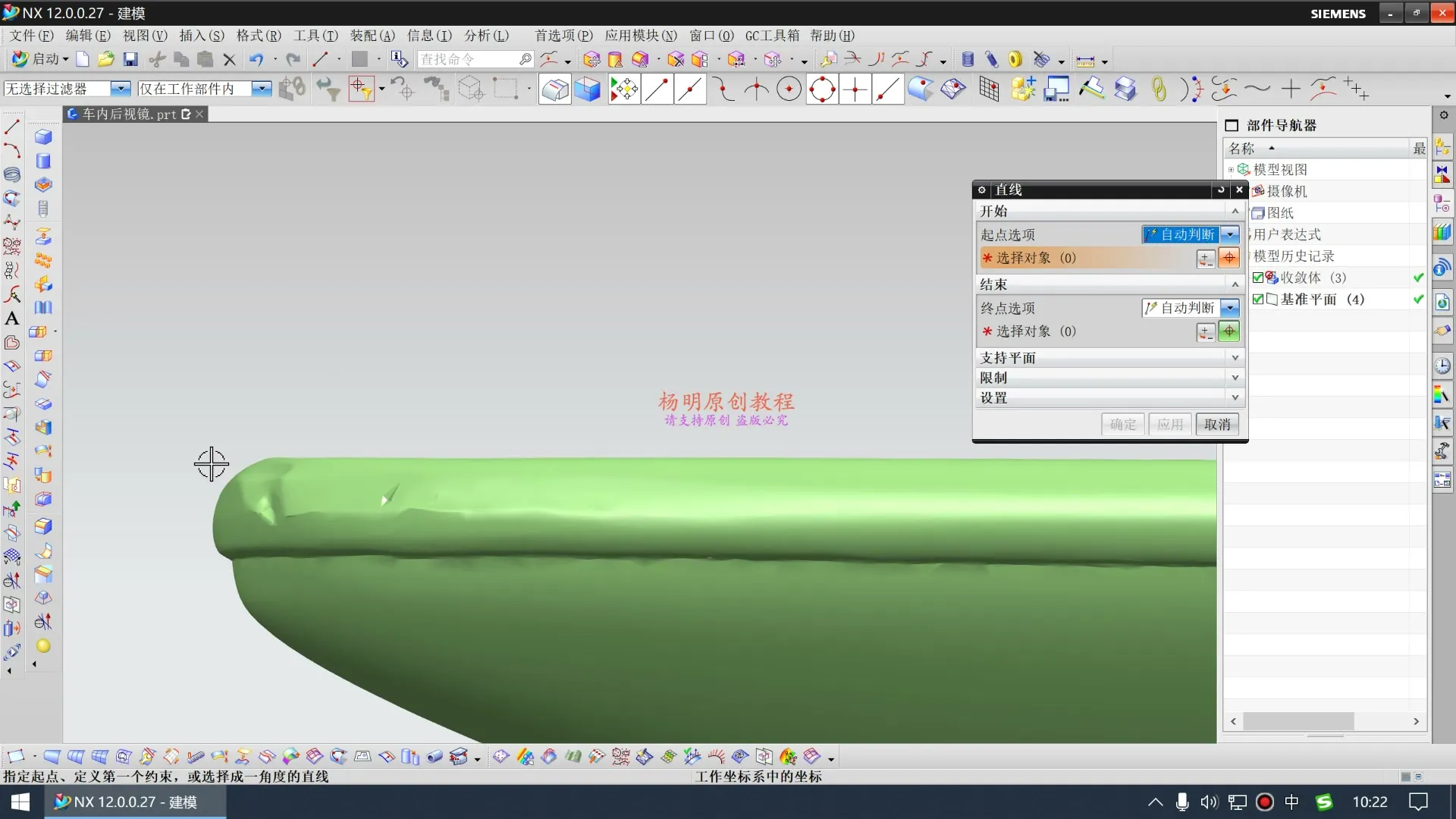Screen dimensions: 1456x819
Task: Open 起点选项 自动判断 dropdown
Action: [1230, 235]
